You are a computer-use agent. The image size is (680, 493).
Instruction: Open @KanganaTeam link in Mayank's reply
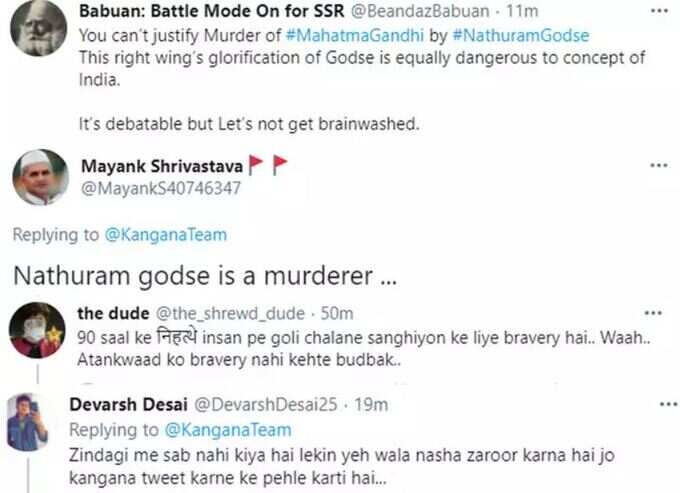pyautogui.click(x=166, y=235)
